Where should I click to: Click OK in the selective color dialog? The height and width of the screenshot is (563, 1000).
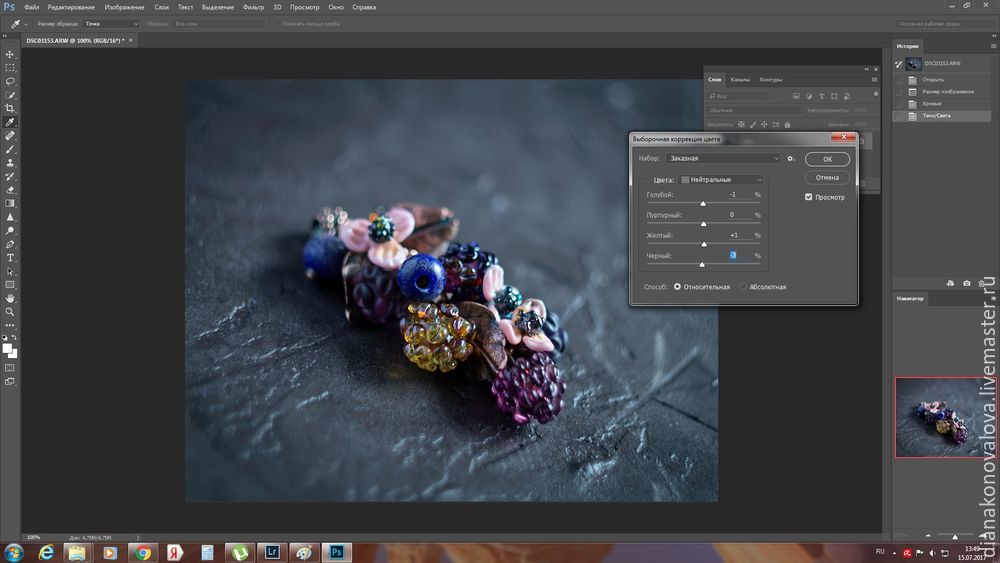828,159
